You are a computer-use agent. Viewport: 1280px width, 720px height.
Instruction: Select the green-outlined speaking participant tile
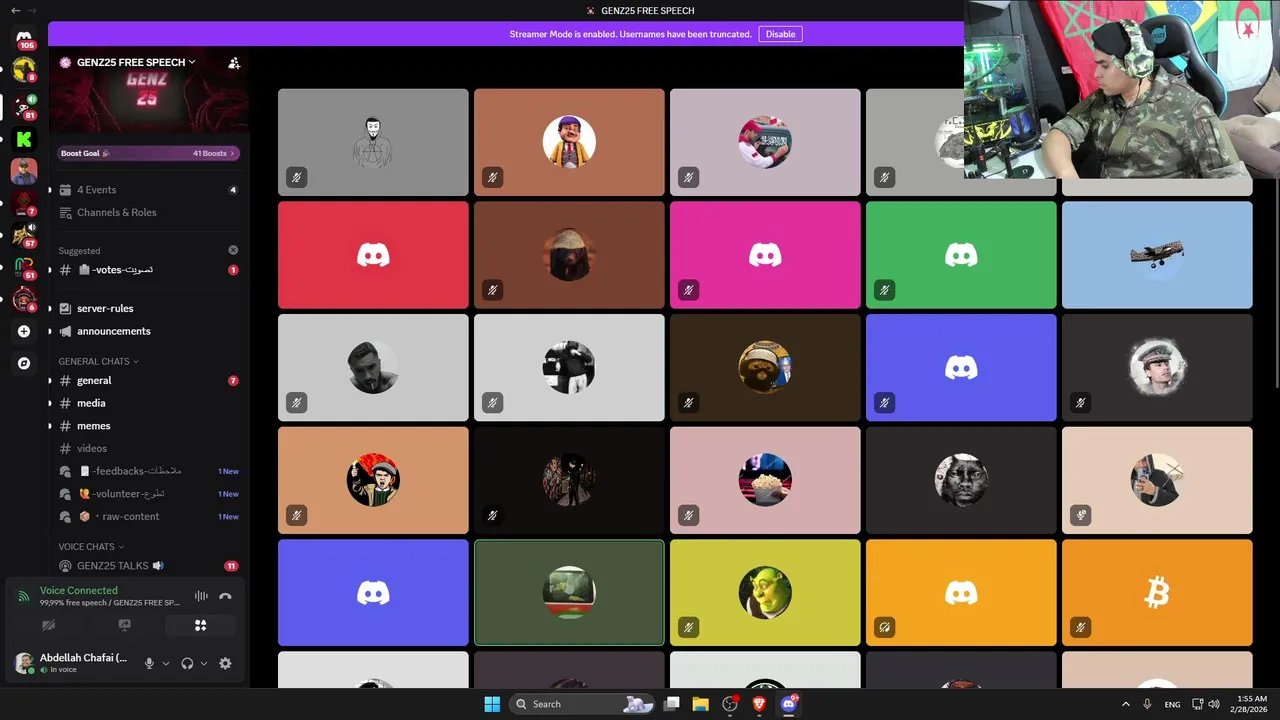[x=569, y=593]
